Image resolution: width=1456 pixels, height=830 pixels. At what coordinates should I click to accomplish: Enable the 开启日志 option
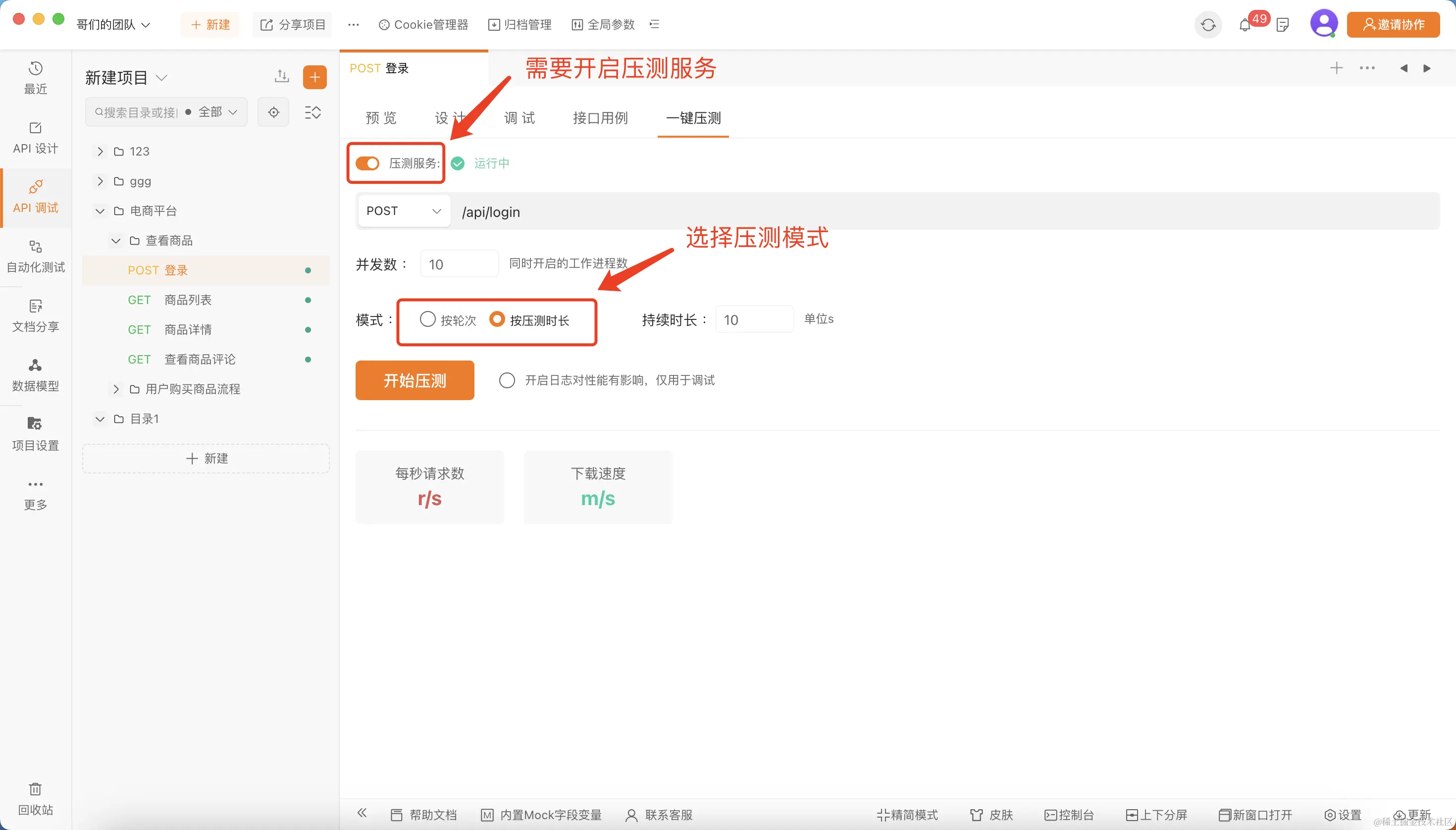507,380
